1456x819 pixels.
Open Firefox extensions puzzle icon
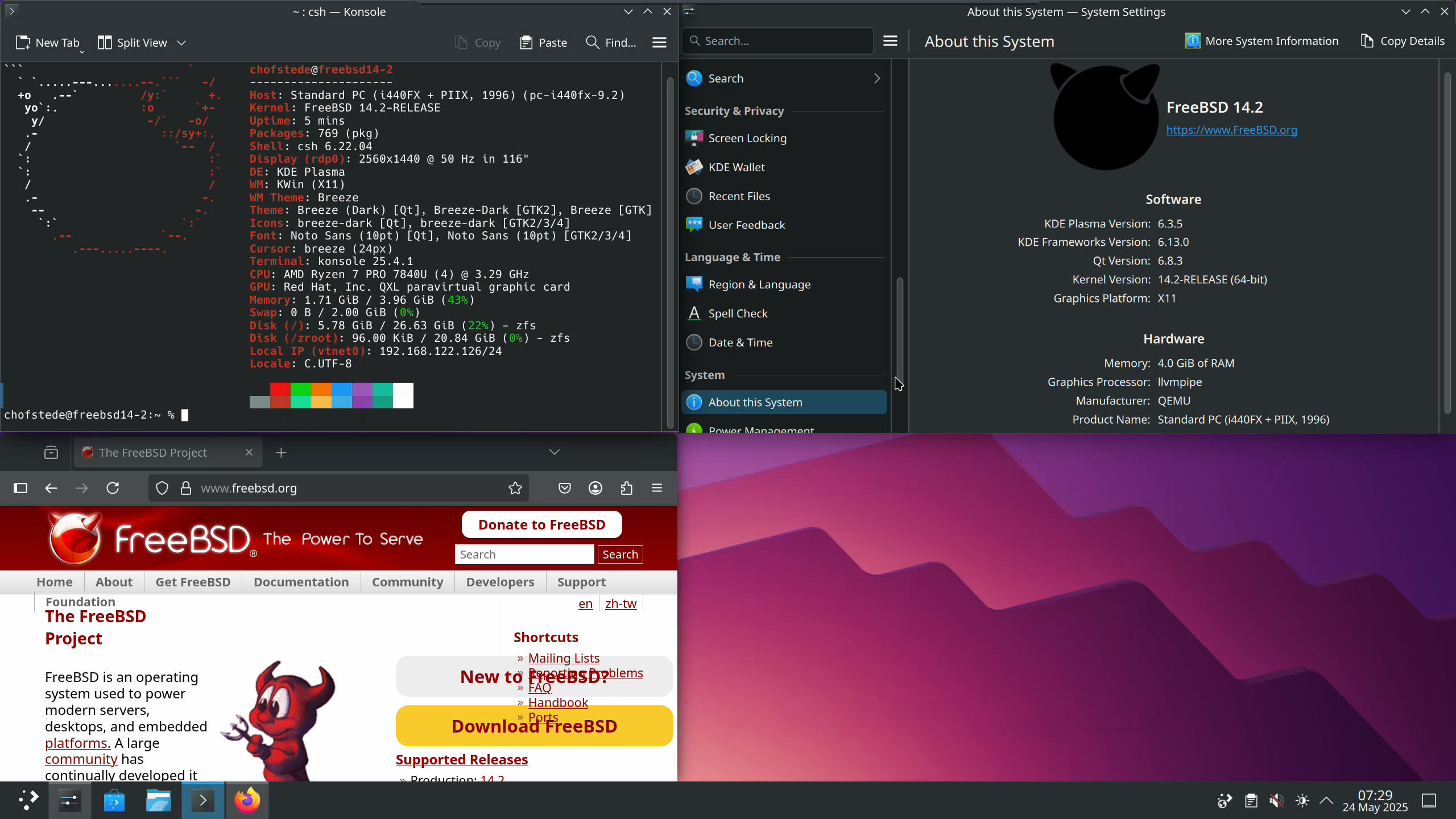(x=626, y=488)
